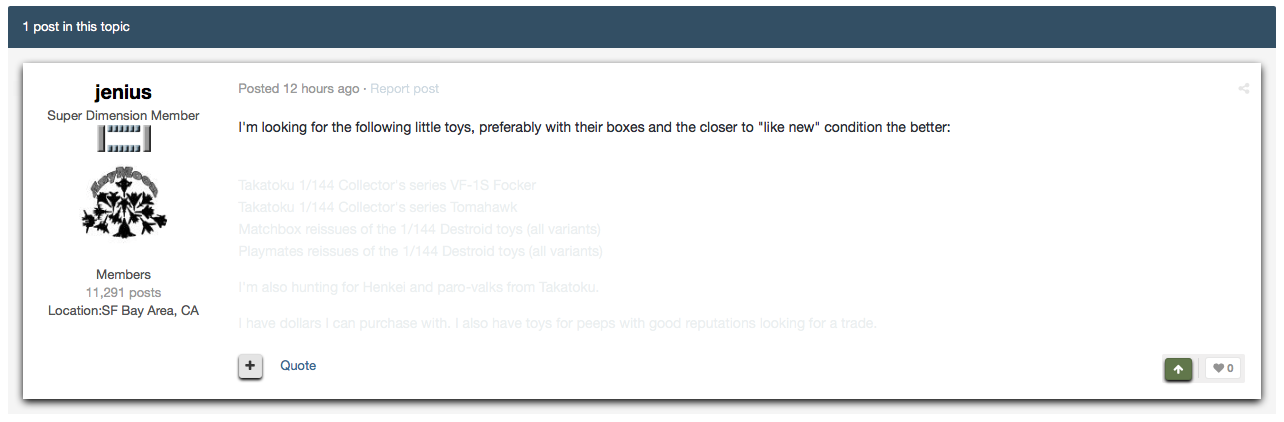The width and height of the screenshot is (1284, 422).
Task: Click the green upvote arrow button
Action: pos(1178,369)
